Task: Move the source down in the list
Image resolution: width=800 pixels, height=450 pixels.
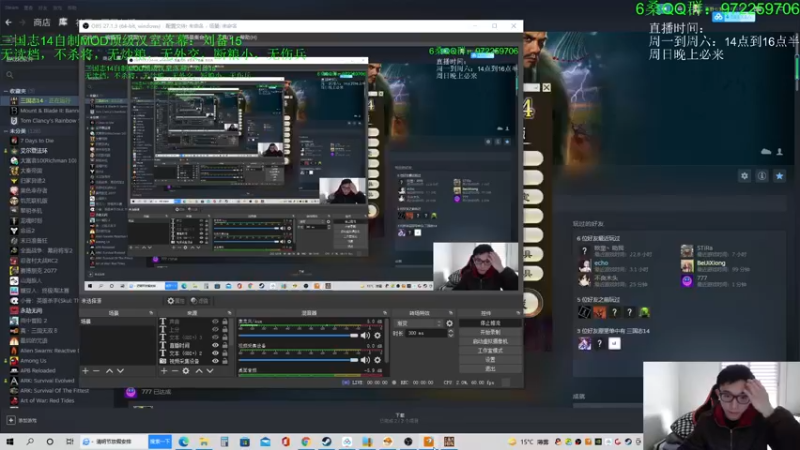Action: point(210,371)
